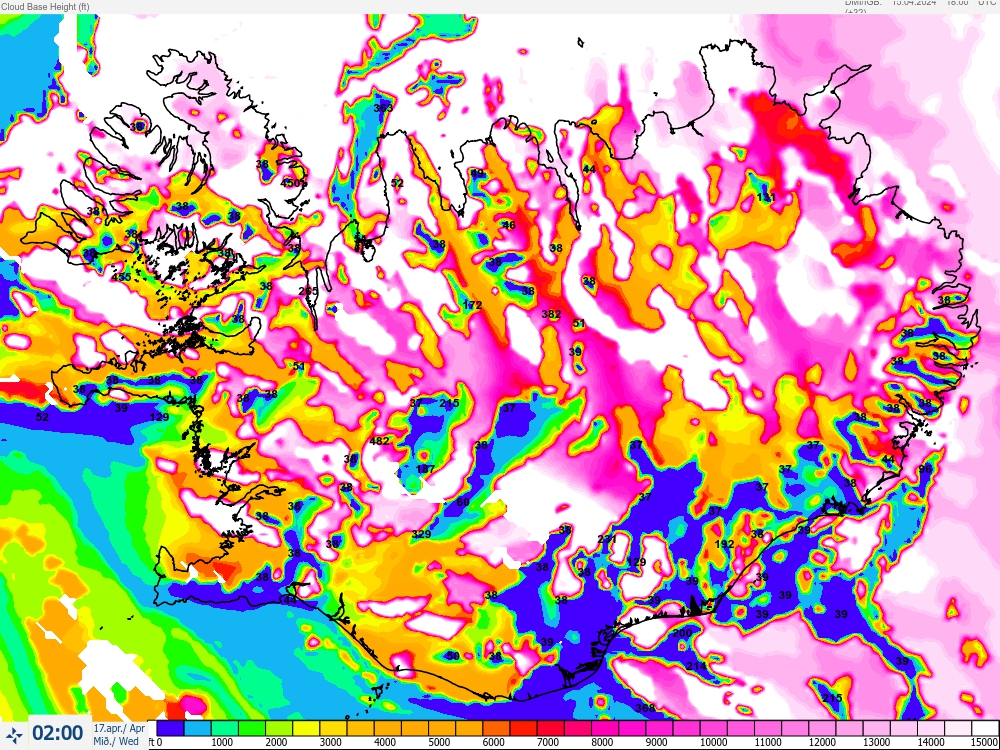The width and height of the screenshot is (1000, 750).
Task: Click the 46 value on the map
Action: pyautogui.click(x=509, y=225)
